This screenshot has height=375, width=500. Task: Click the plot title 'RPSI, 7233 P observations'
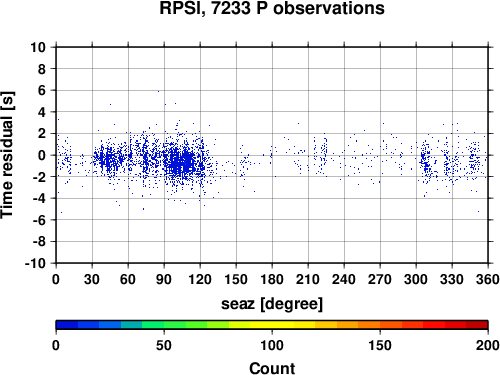(272, 8)
